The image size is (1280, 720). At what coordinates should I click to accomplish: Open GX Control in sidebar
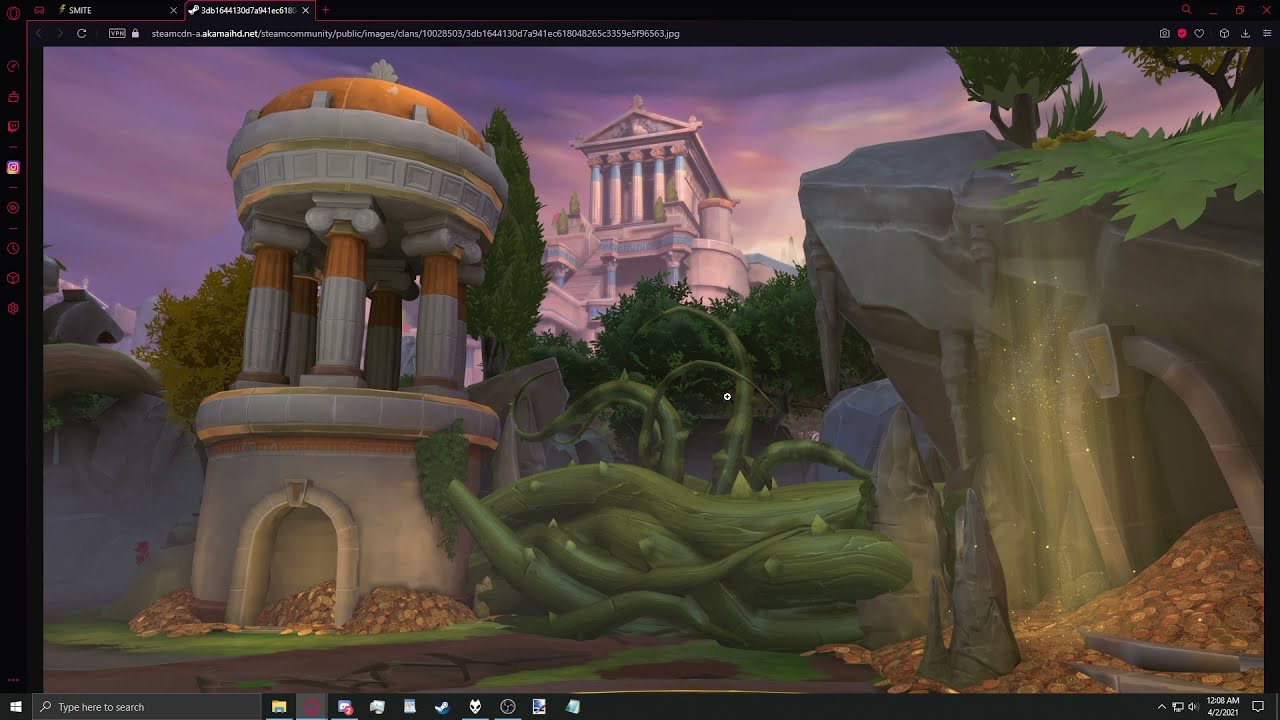(x=13, y=66)
